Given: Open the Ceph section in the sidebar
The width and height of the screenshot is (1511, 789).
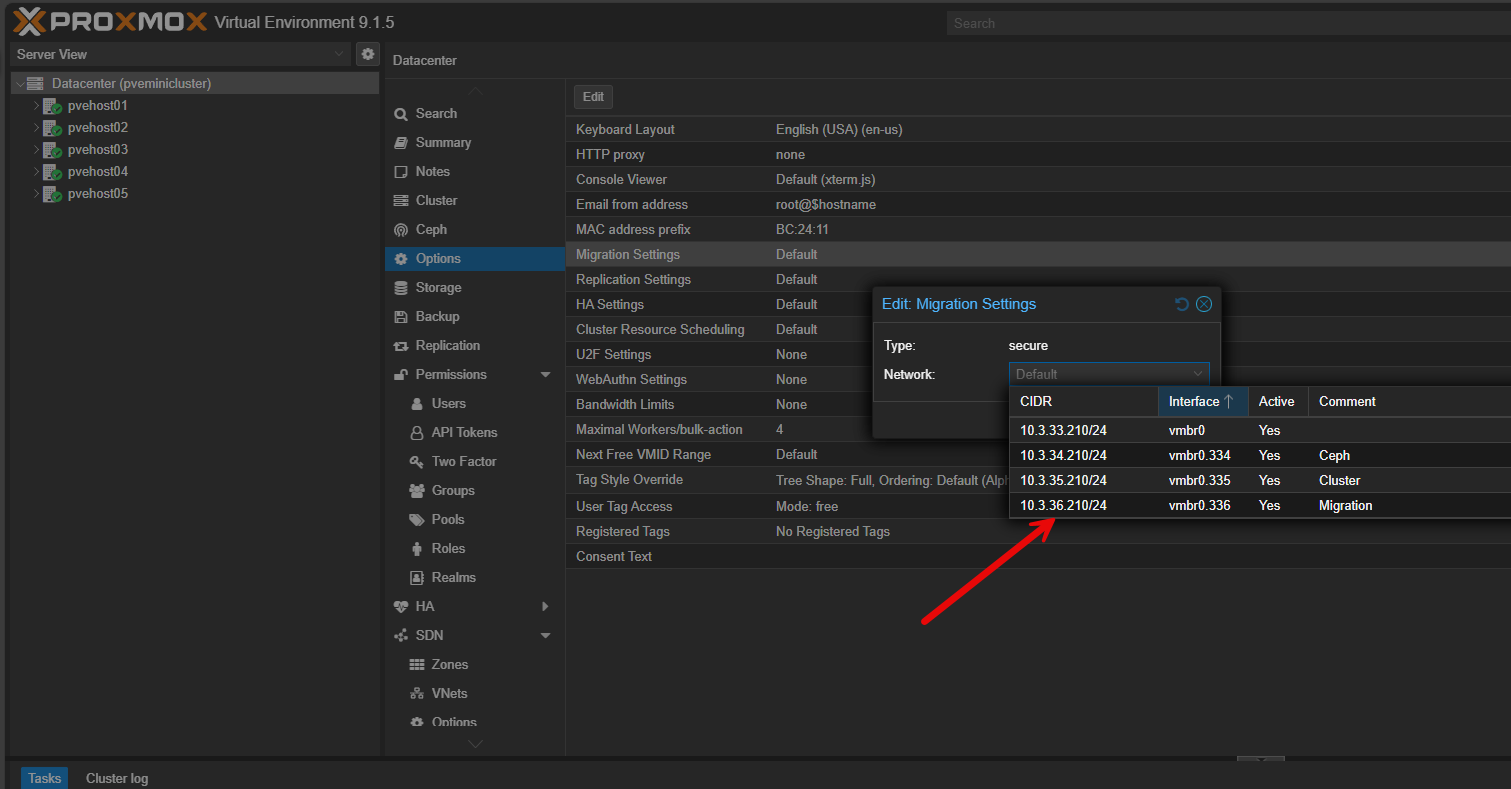Looking at the screenshot, I should 430,229.
